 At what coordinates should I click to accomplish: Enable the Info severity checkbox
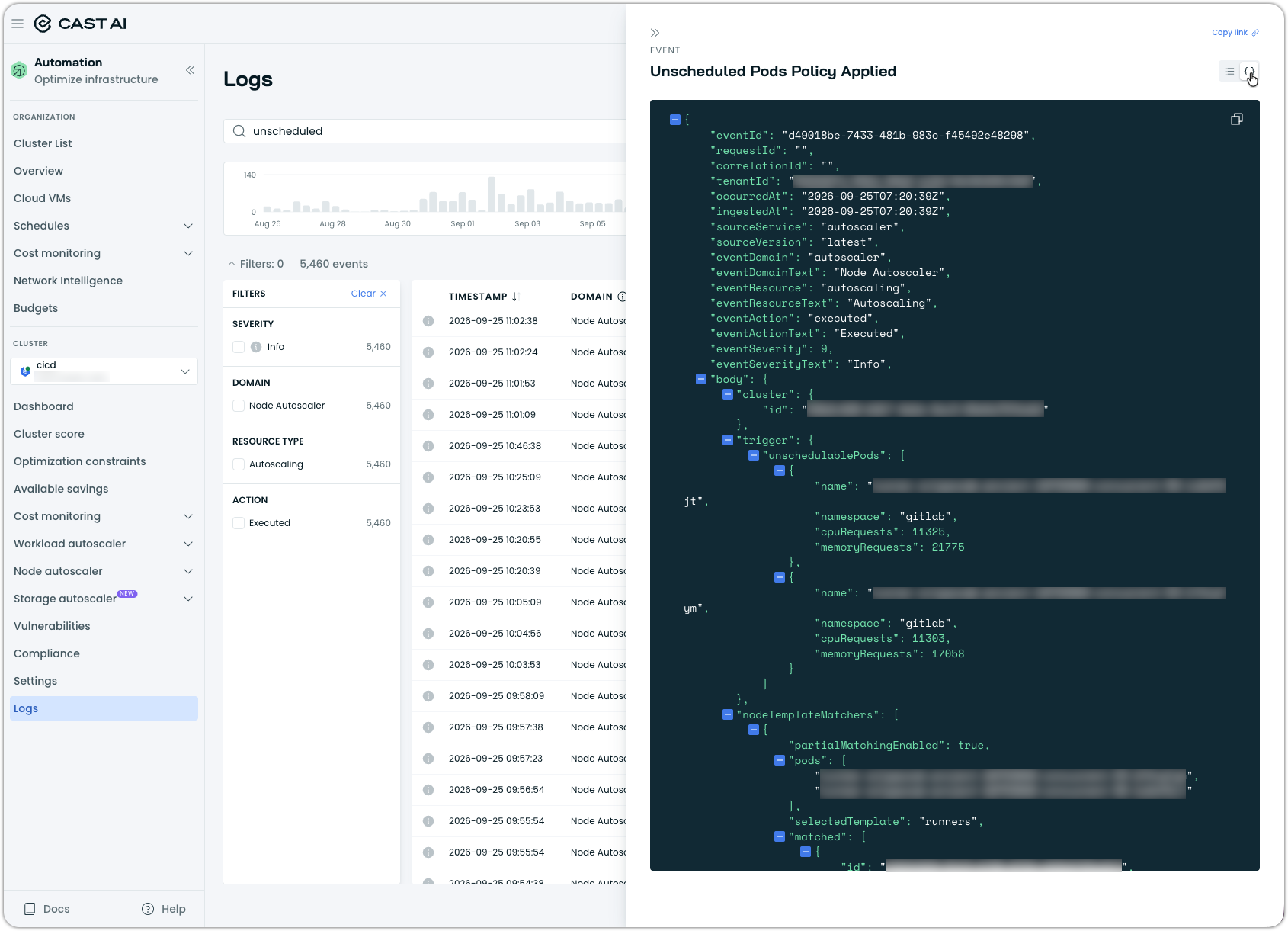pyautogui.click(x=239, y=347)
